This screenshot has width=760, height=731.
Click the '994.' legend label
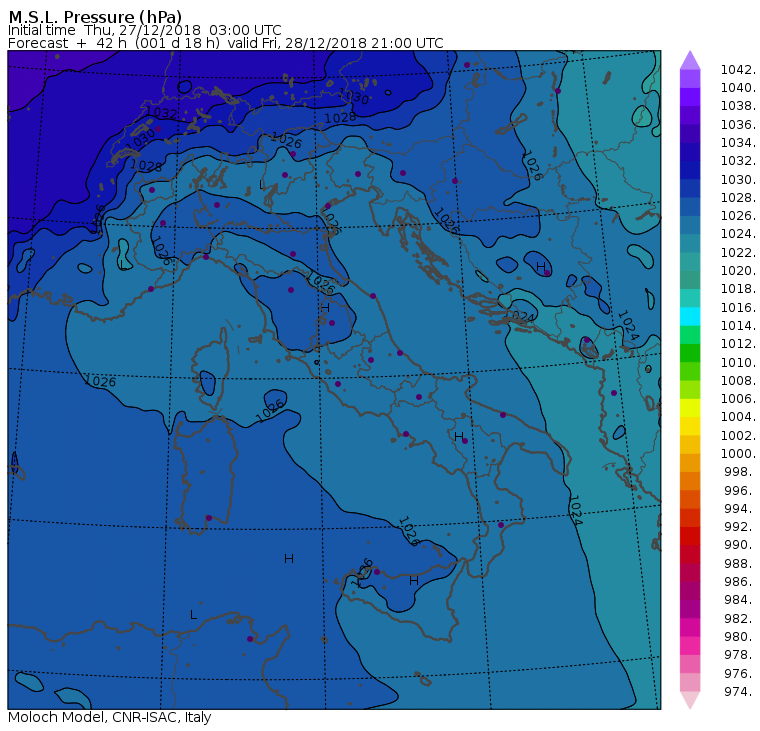pyautogui.click(x=740, y=509)
